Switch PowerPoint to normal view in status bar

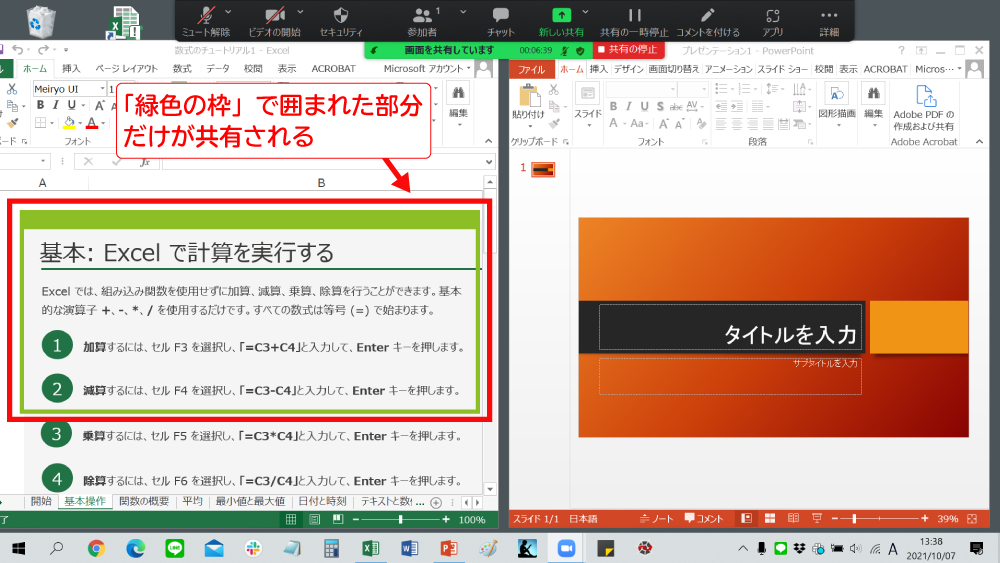(x=746, y=519)
